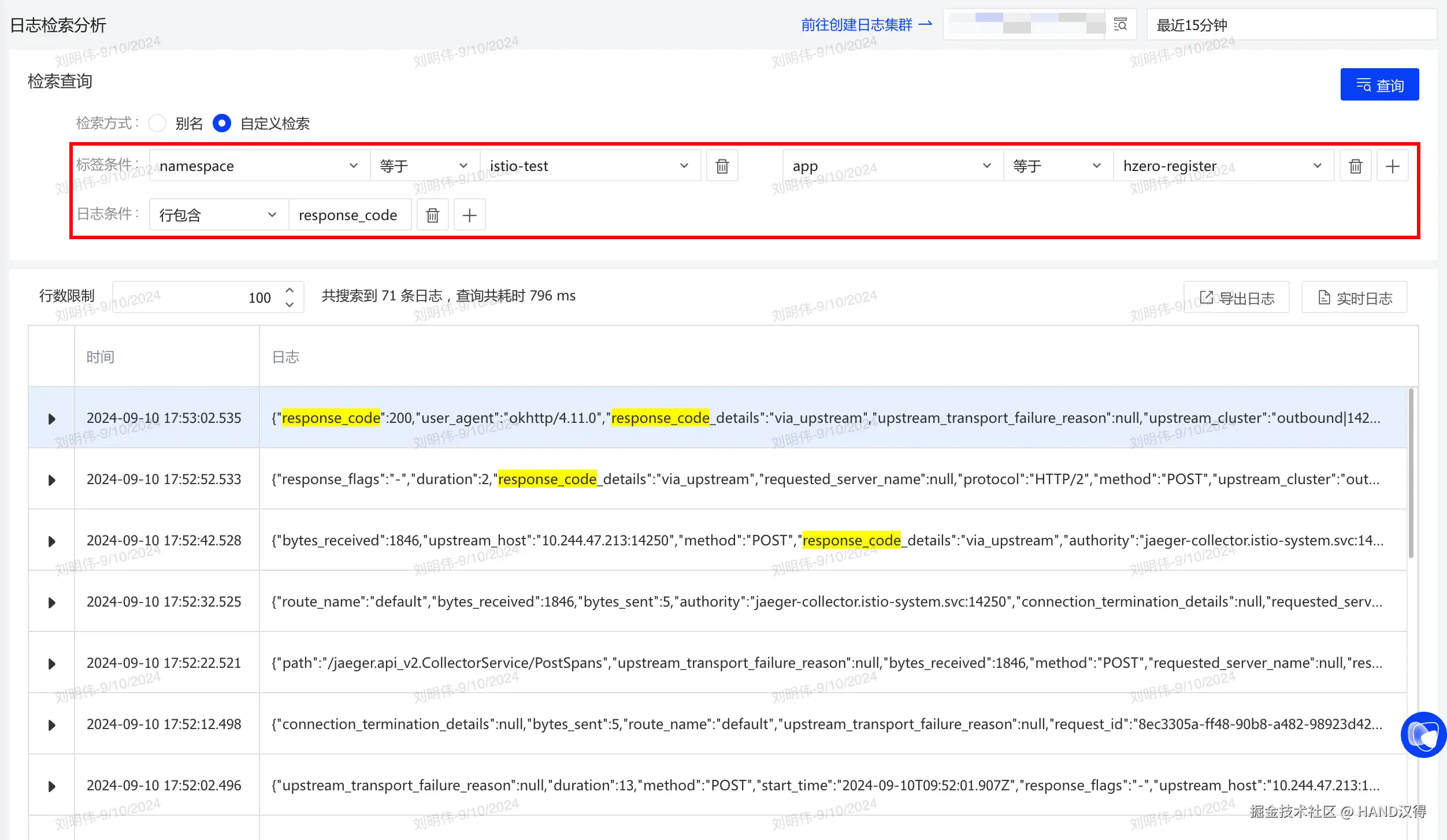Expand the 17:52:32.525 log row
This screenshot has height=840, width=1447.
click(x=51, y=602)
